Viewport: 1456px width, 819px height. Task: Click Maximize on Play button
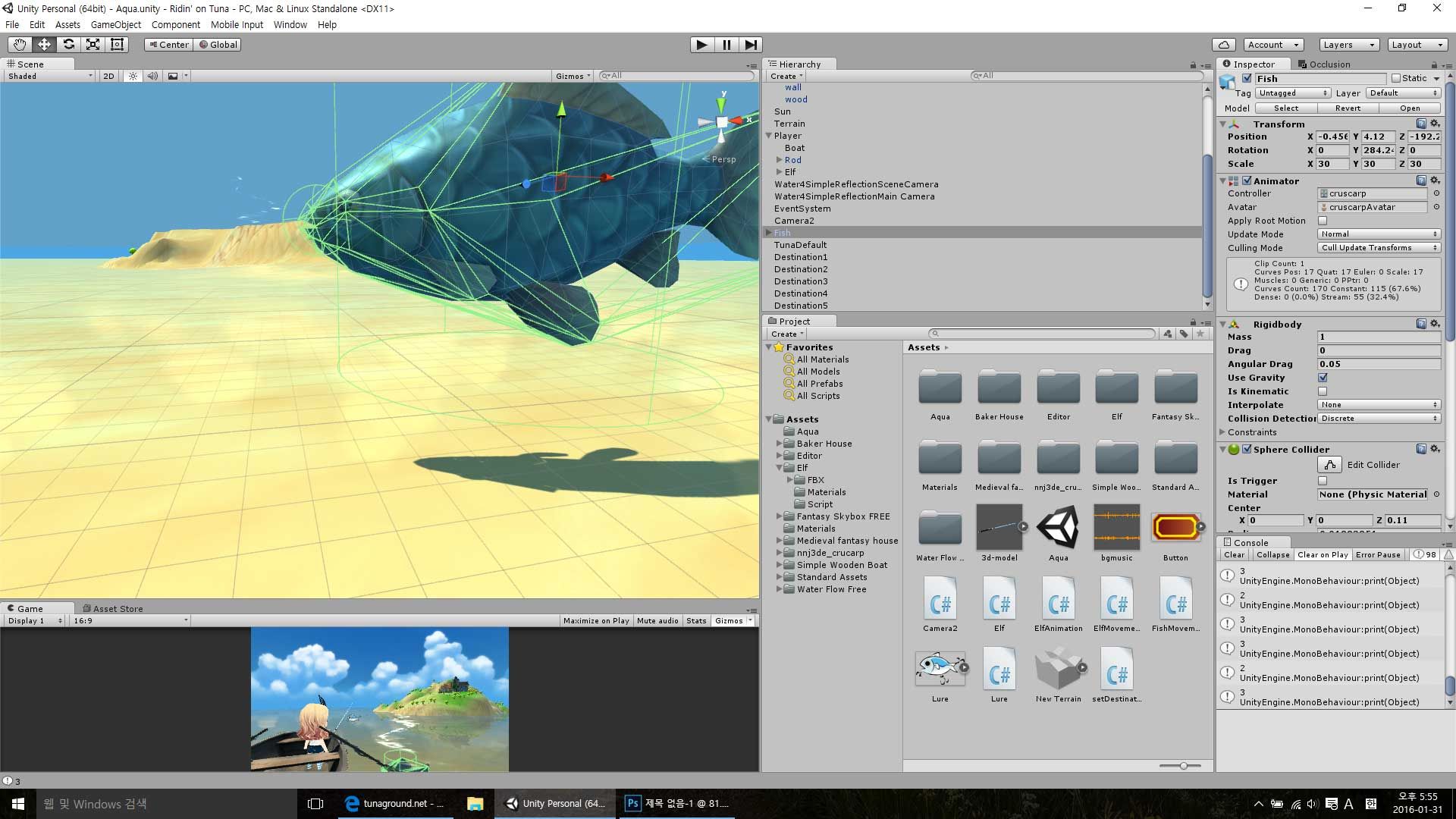[596, 620]
